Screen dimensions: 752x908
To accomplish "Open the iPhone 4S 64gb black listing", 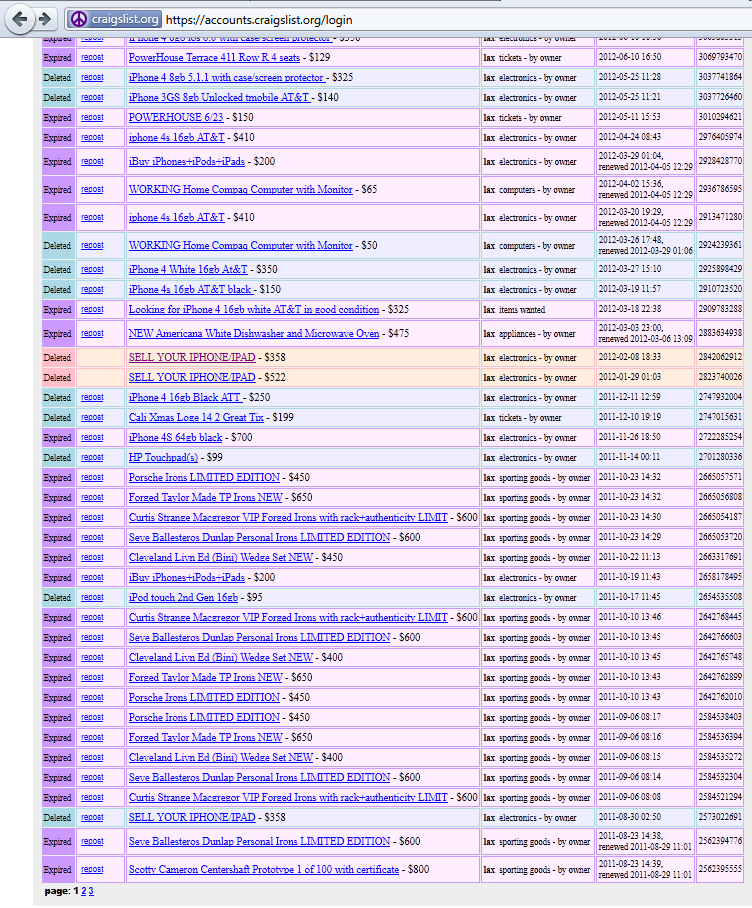I will click(x=175, y=438).
